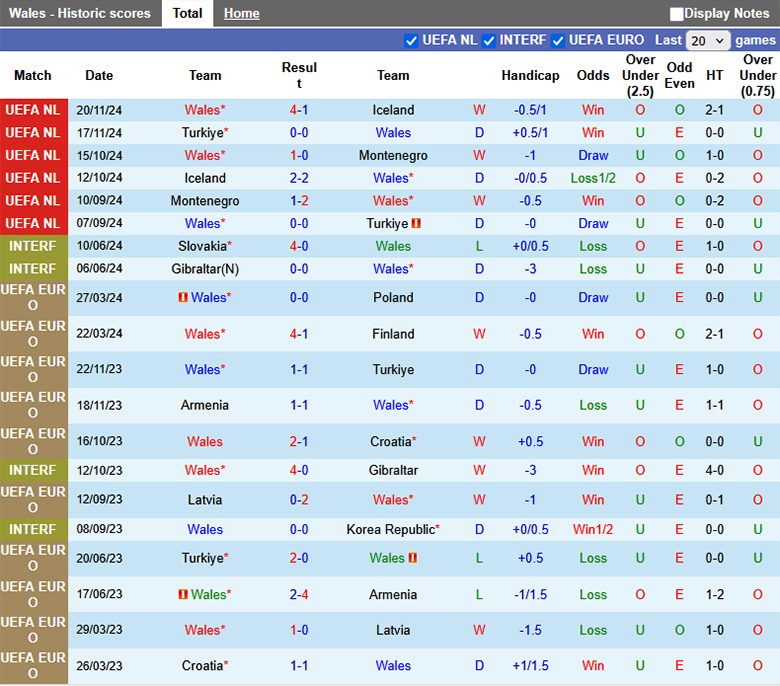The height and width of the screenshot is (686, 780).
Task: Open the Home tab link
Action: pyautogui.click(x=242, y=13)
